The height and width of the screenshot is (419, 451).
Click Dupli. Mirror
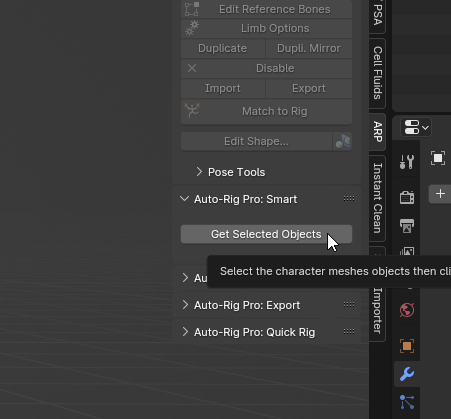click(x=309, y=48)
